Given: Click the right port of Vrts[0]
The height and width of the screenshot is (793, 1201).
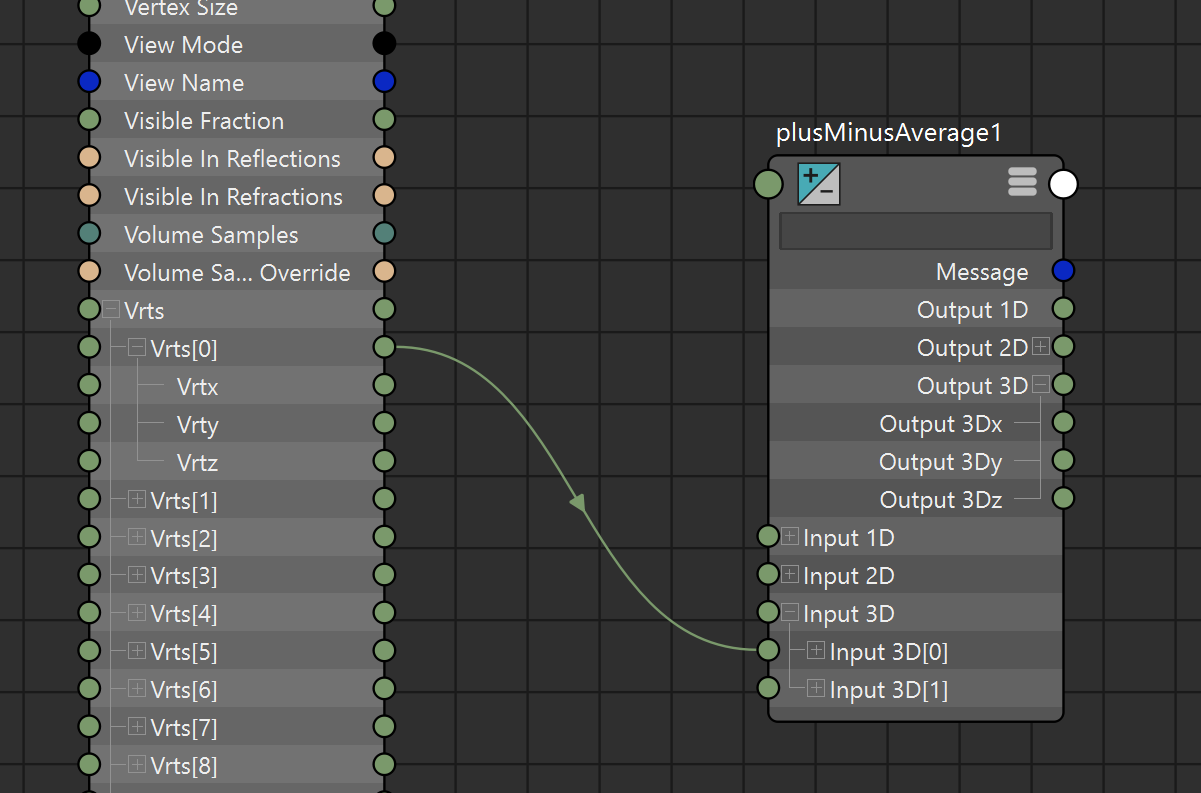Looking at the screenshot, I should pos(384,347).
